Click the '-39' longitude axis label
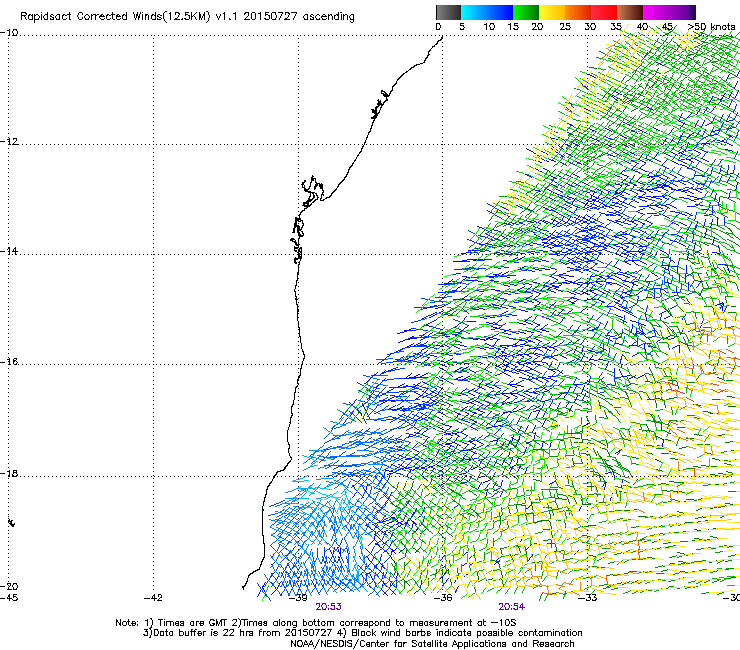This screenshot has width=740, height=650. [x=298, y=598]
